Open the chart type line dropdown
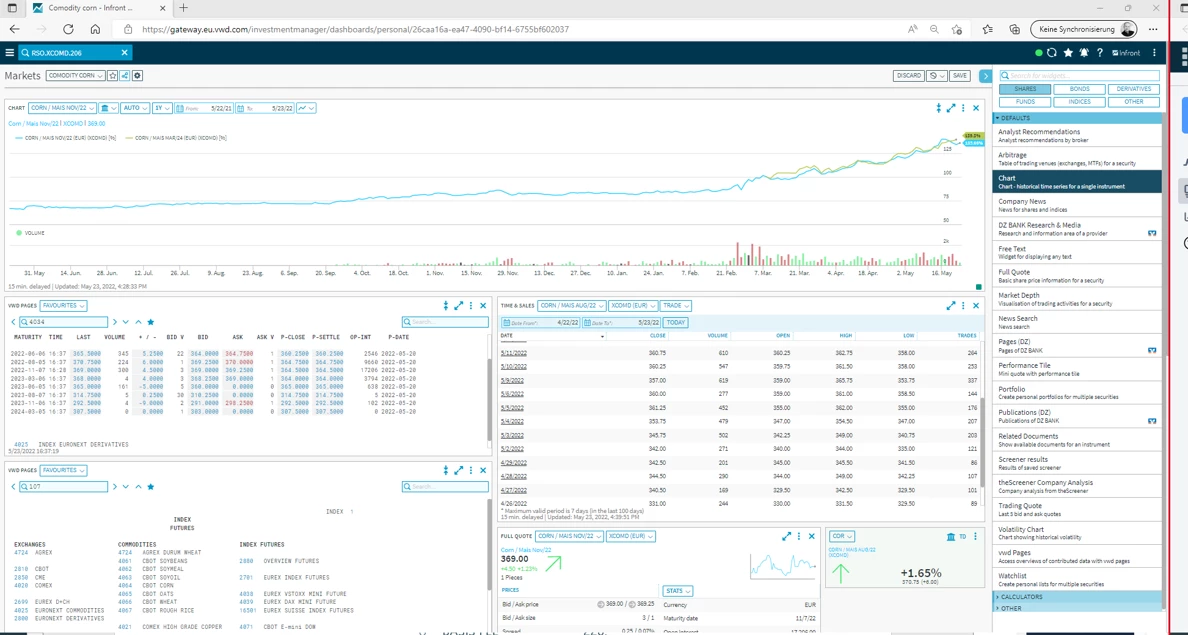Viewport: 1188px width, 635px height. pos(306,108)
